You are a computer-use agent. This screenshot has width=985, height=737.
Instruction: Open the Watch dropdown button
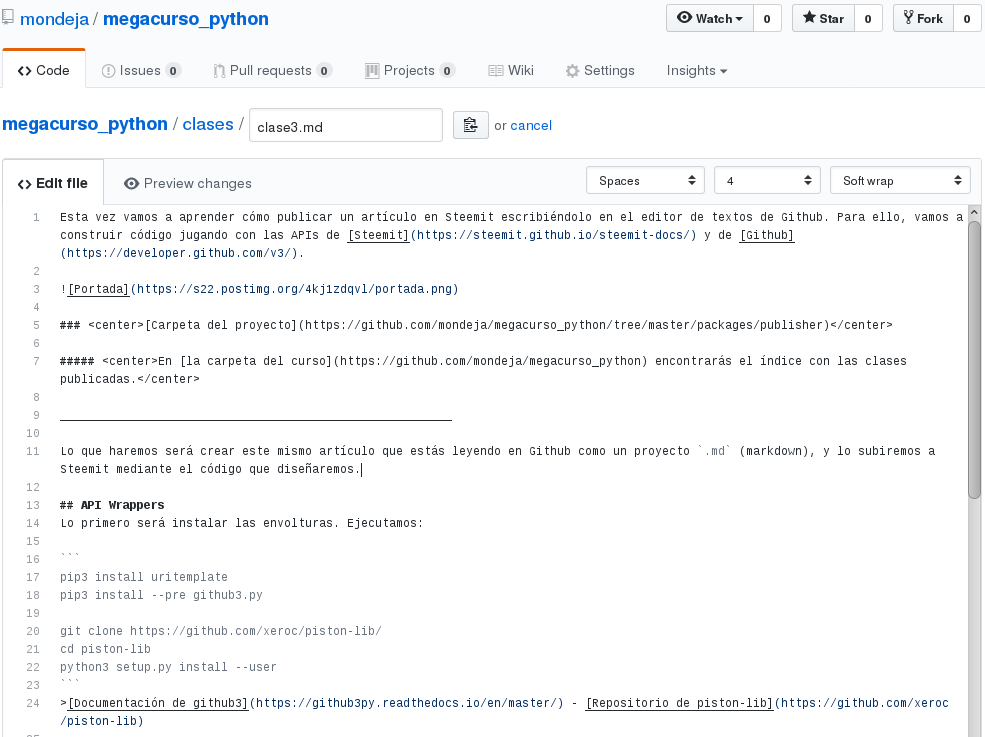[x=710, y=18]
